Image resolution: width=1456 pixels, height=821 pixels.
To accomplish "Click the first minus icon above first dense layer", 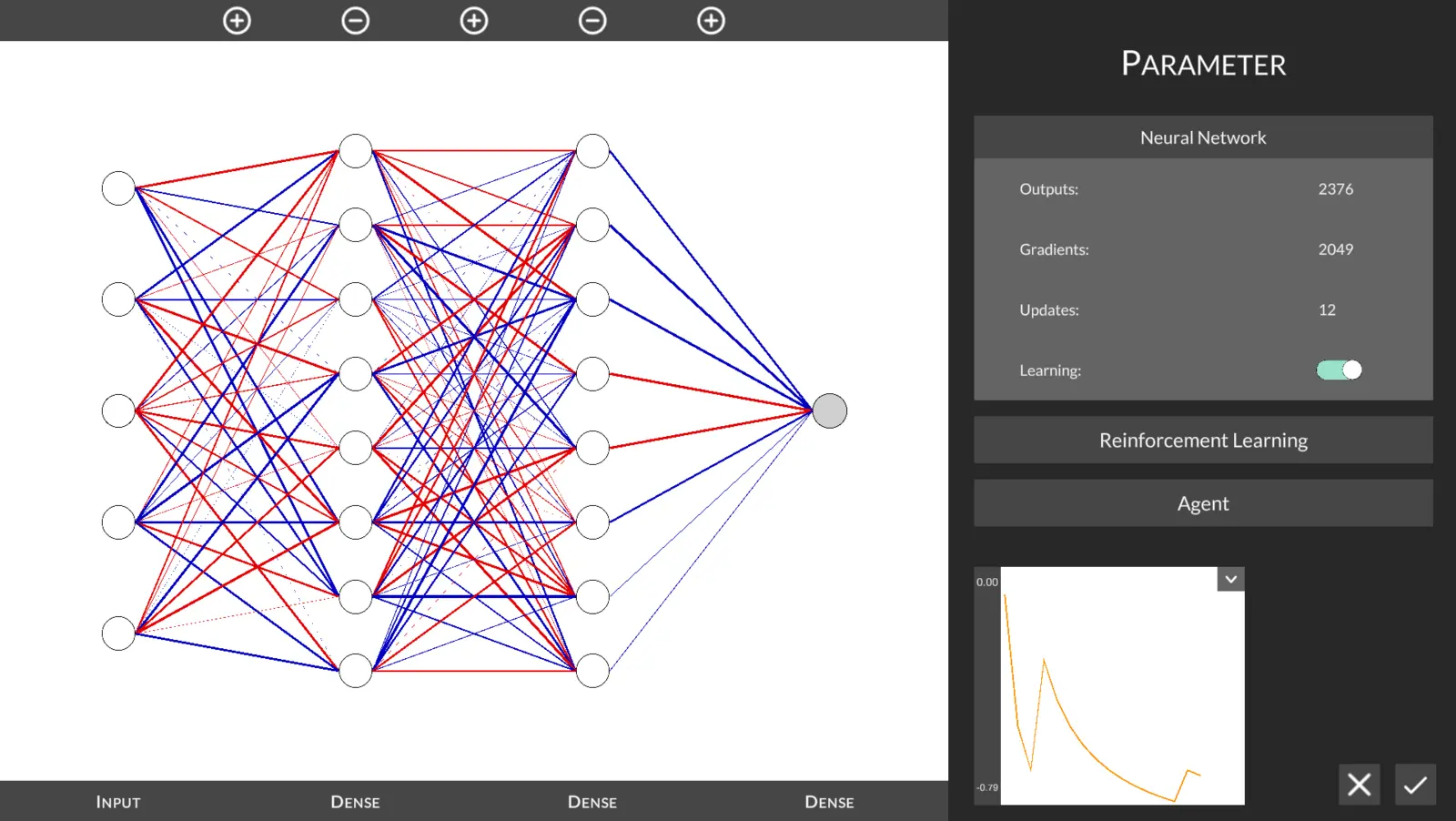I will (x=355, y=20).
